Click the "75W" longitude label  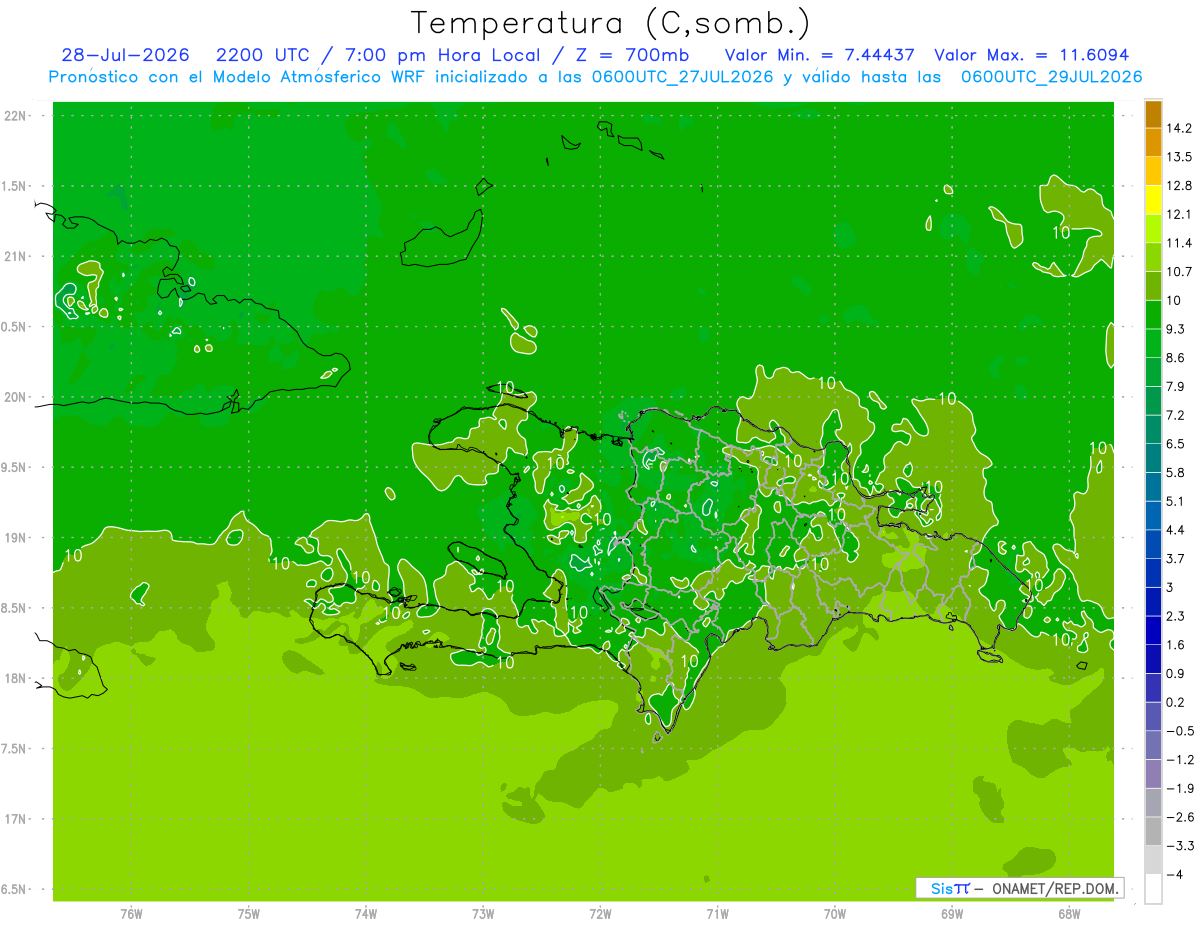click(x=249, y=914)
